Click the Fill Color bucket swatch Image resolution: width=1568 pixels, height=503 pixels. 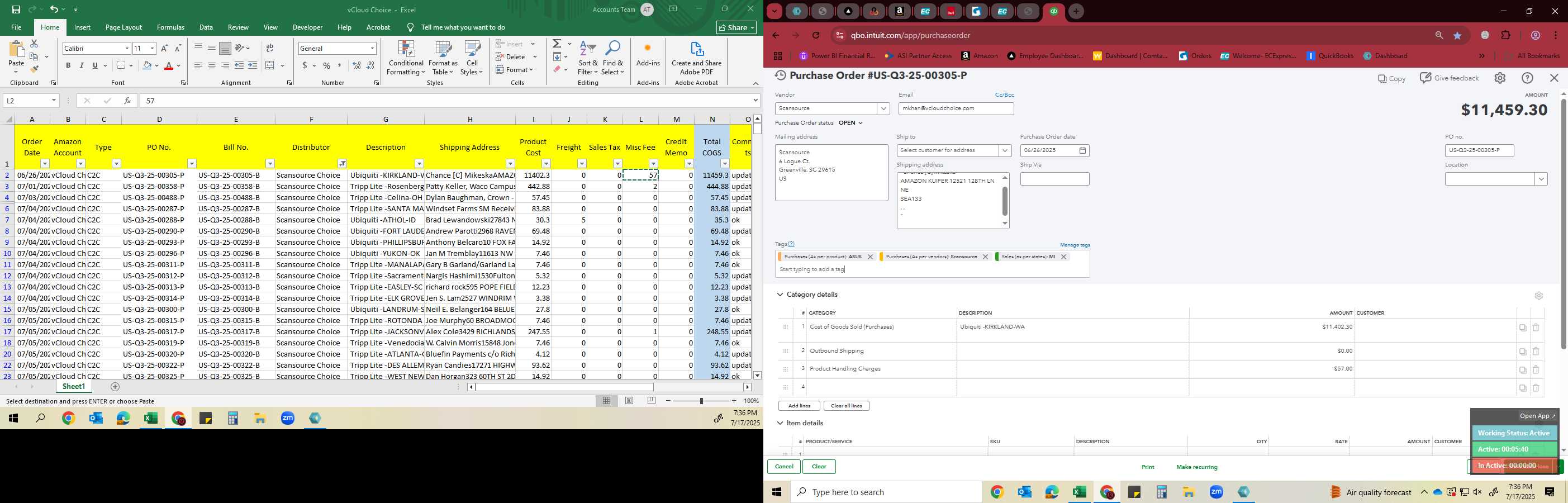point(147,65)
